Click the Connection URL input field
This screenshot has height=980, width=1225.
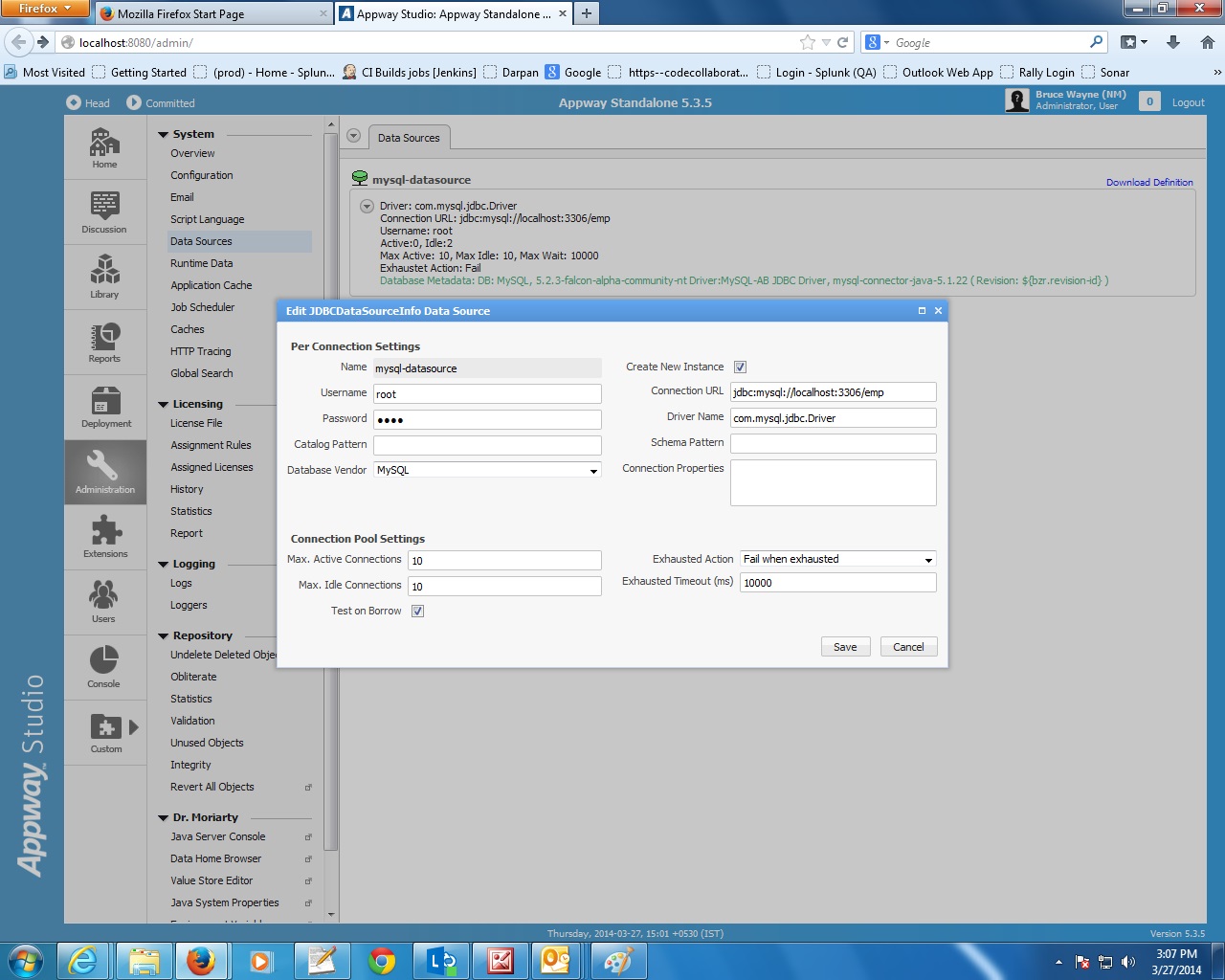834,391
